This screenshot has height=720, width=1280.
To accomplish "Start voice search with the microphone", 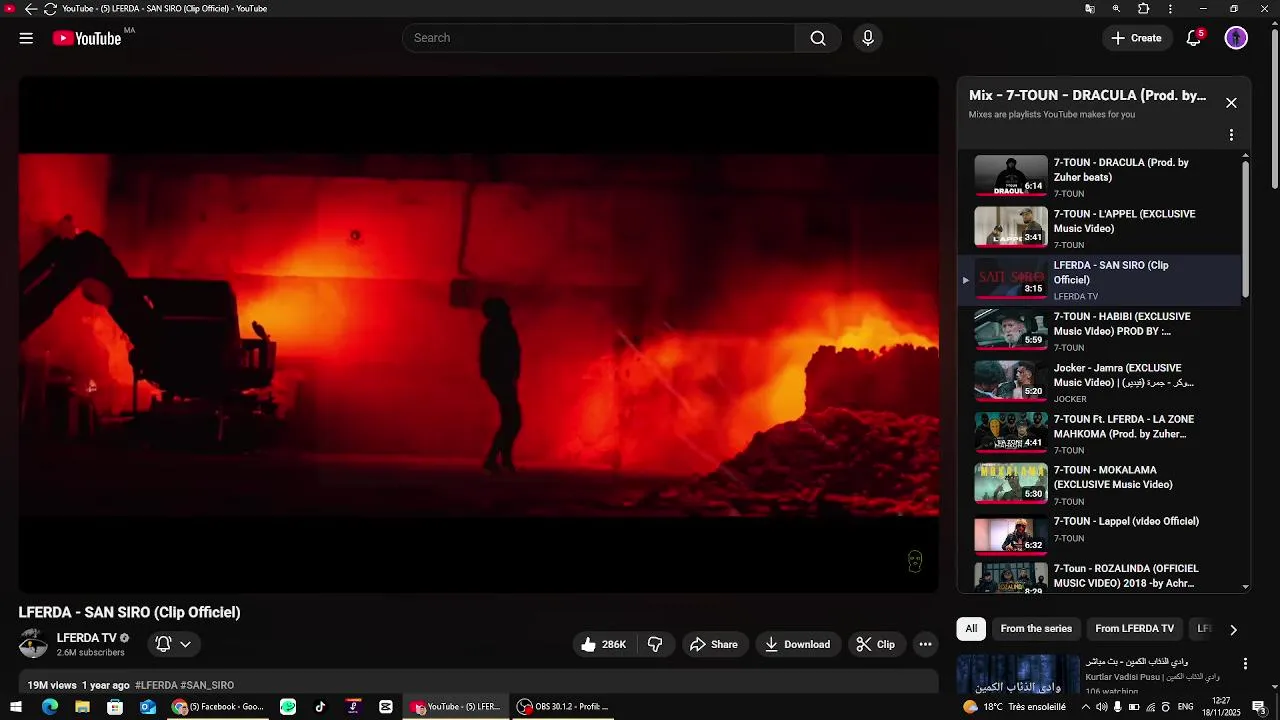I will click(x=868, y=38).
